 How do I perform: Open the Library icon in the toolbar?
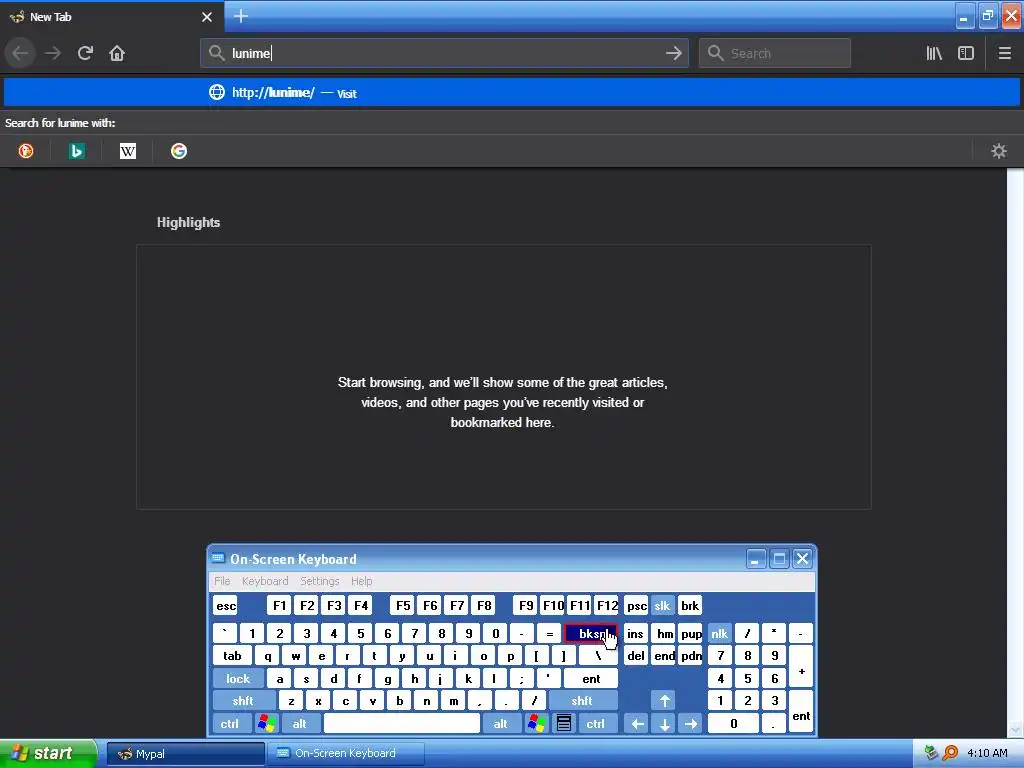click(934, 53)
